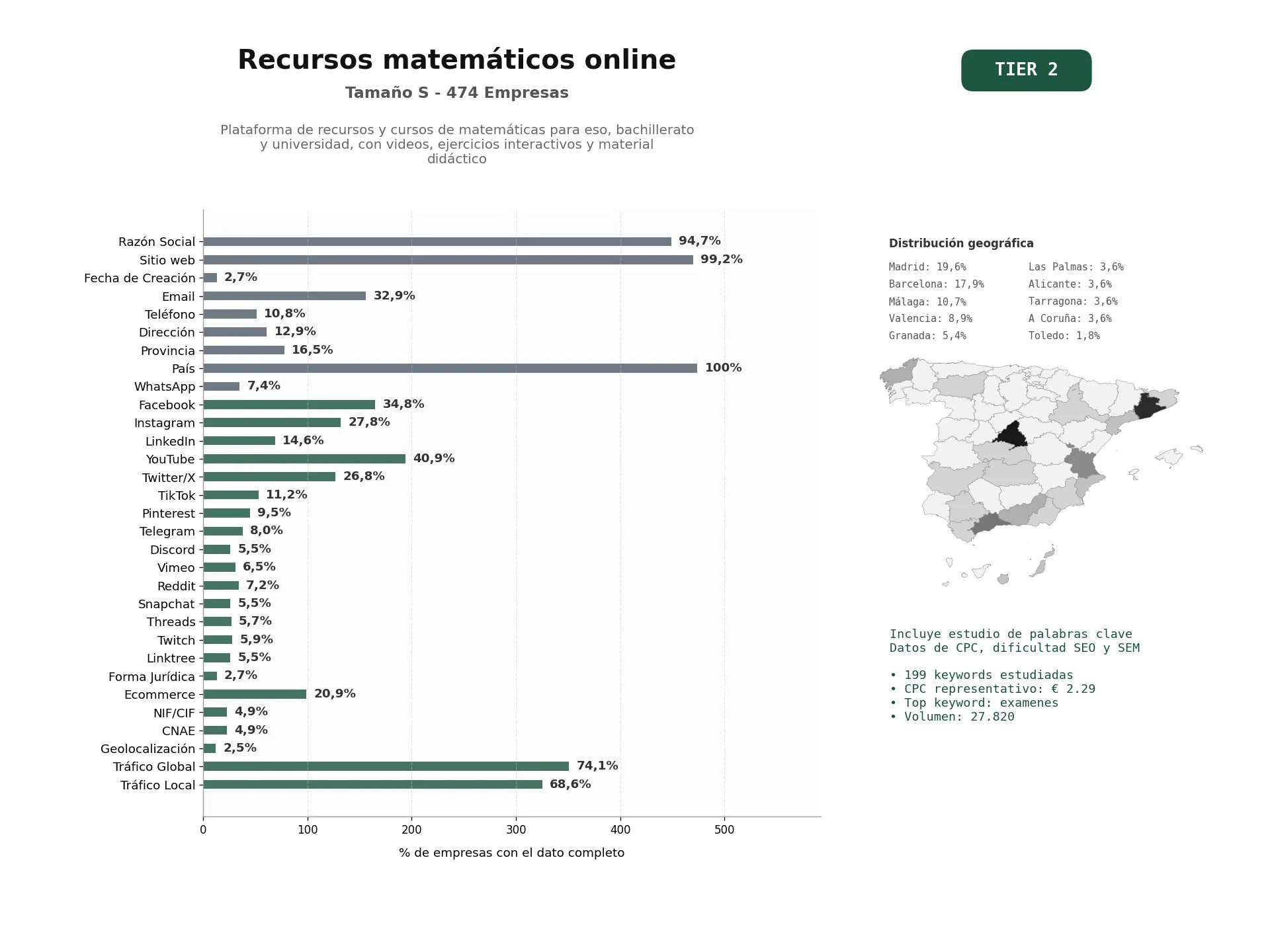Click the Discord label
1270x952 pixels.
[x=173, y=550]
